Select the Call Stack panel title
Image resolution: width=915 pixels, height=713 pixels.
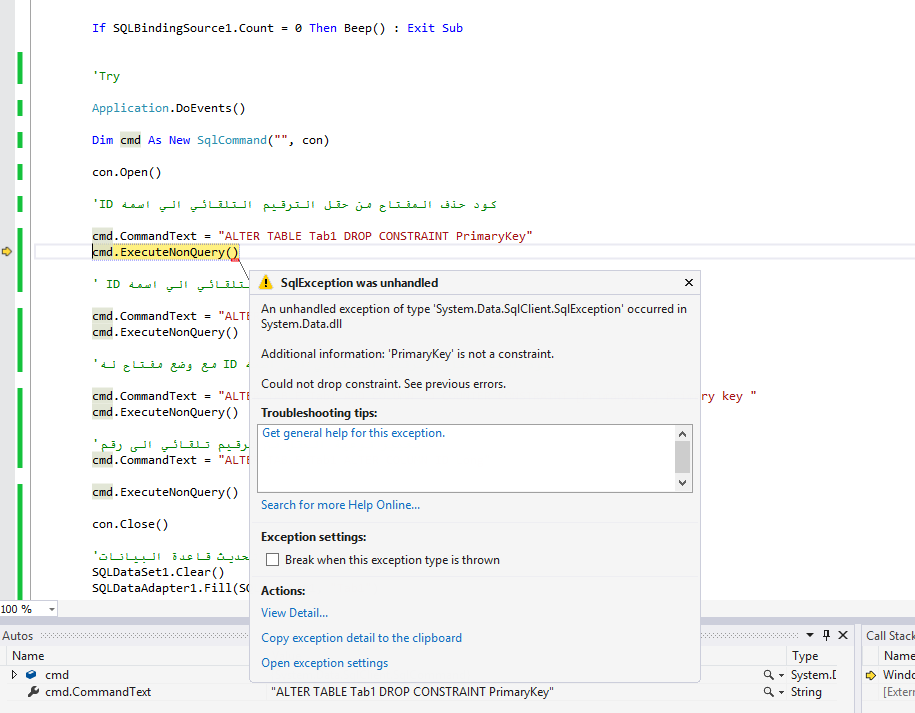(890, 635)
